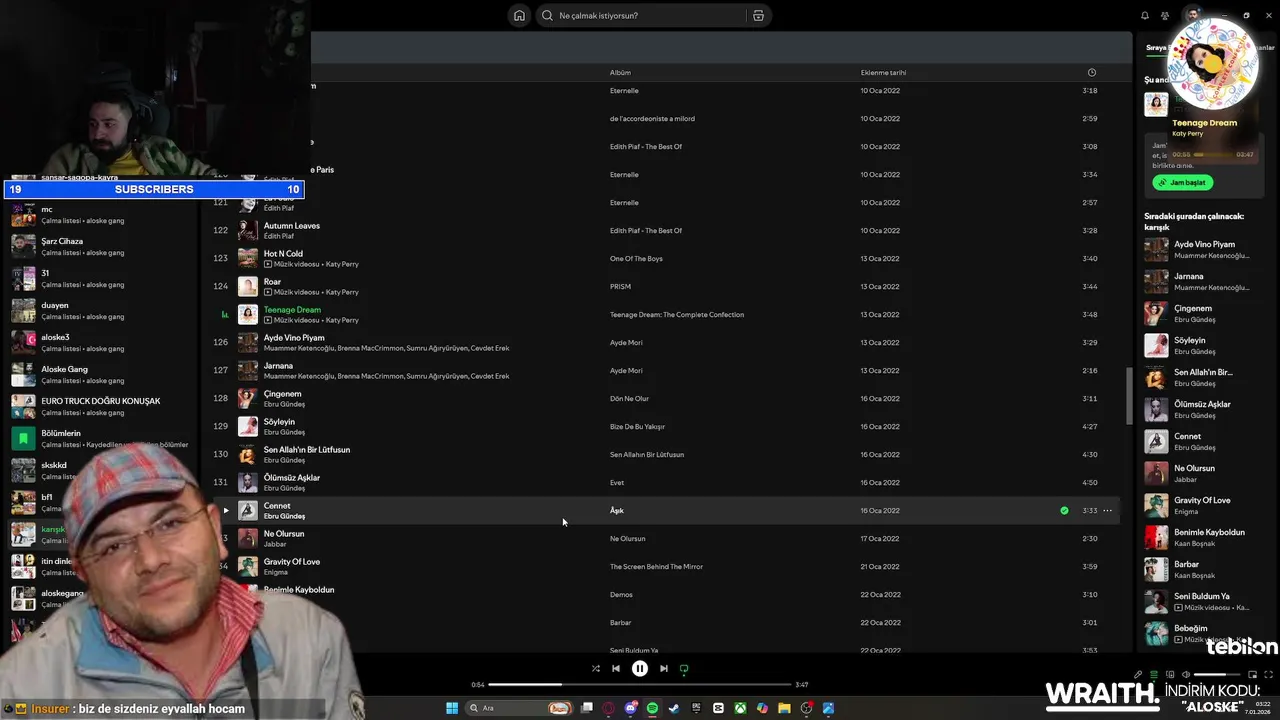Image resolution: width=1280 pixels, height=720 pixels.
Task: Open Discord from the taskbar
Action: (630, 708)
